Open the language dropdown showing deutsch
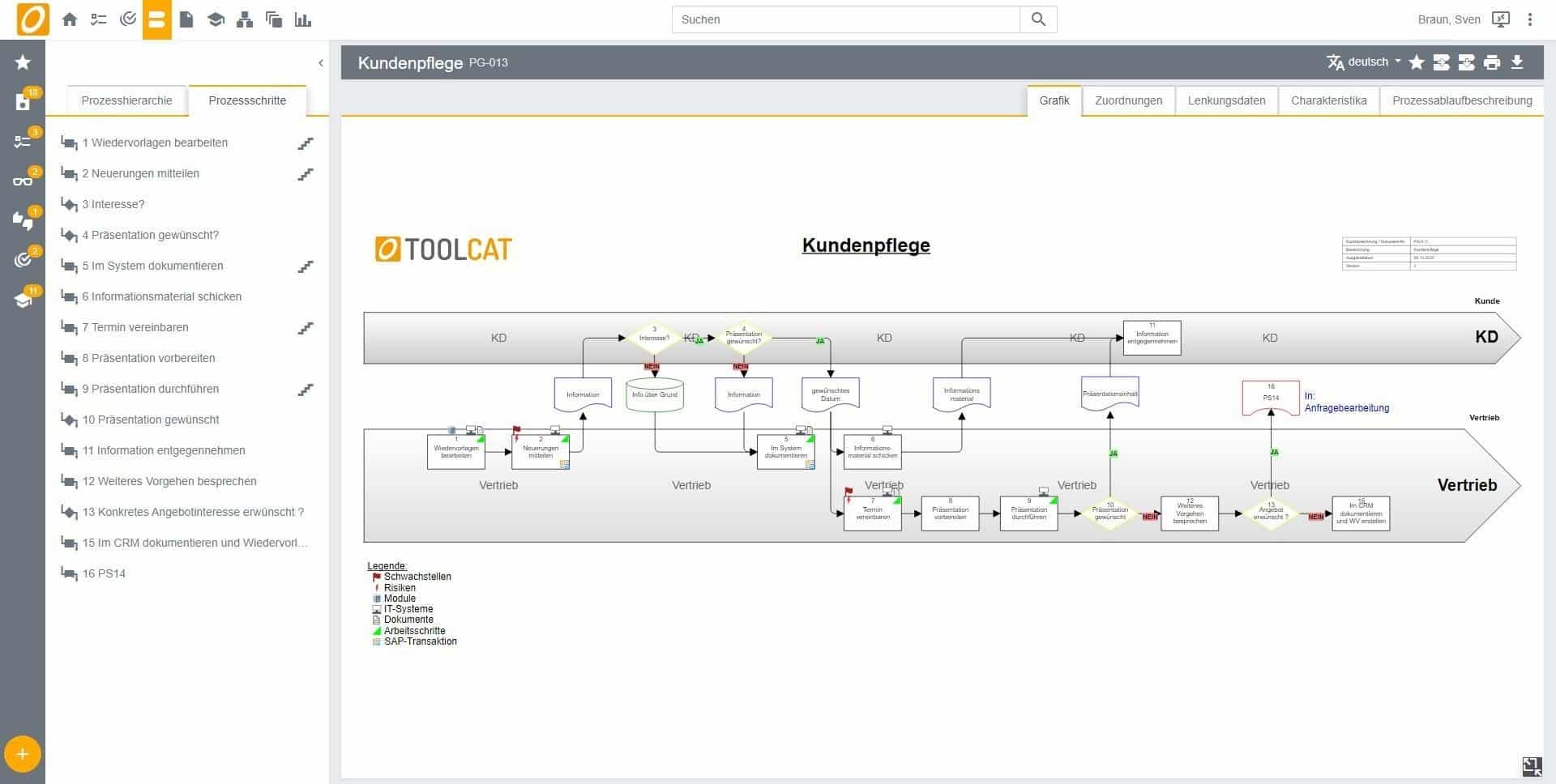Viewport: 1556px width, 784px height. point(1366,62)
